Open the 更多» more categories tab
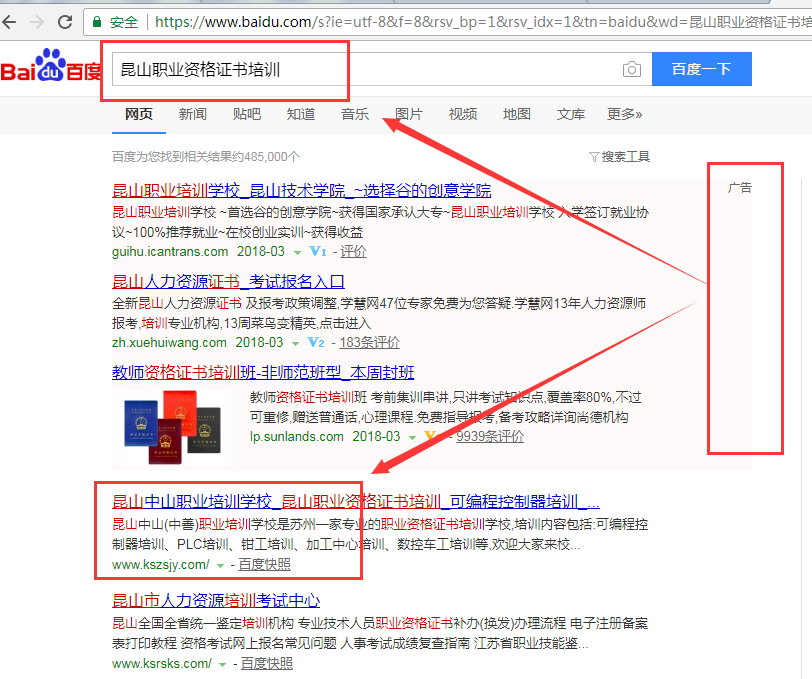 coord(624,114)
